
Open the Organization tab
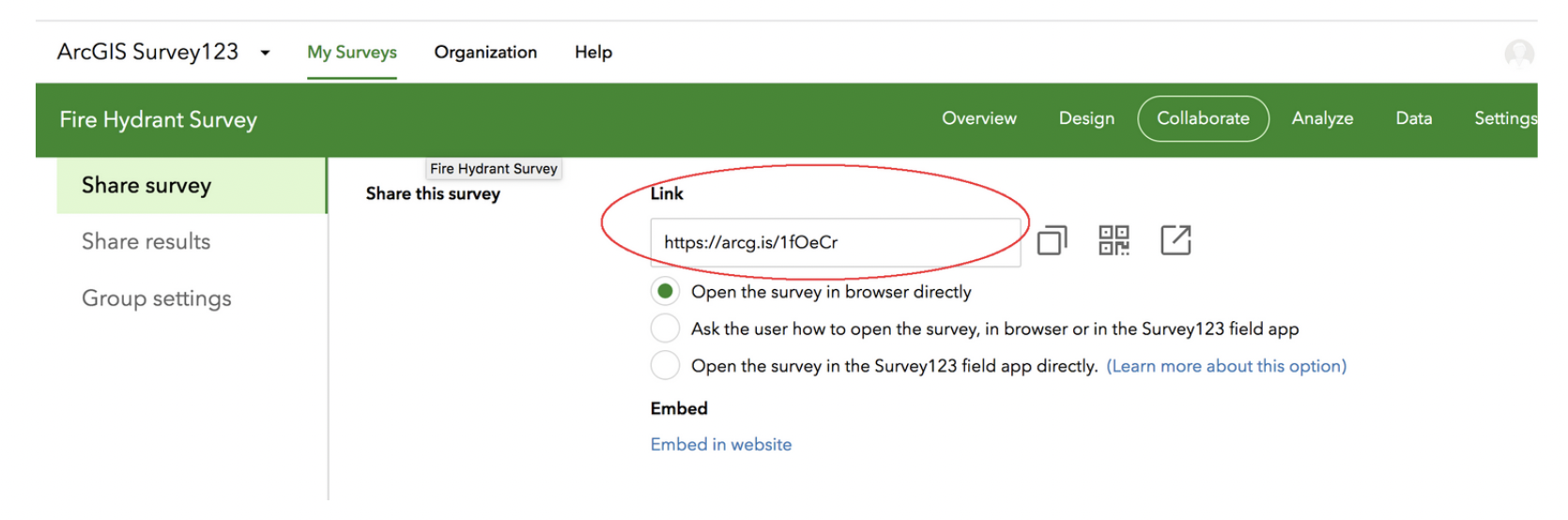tap(485, 53)
